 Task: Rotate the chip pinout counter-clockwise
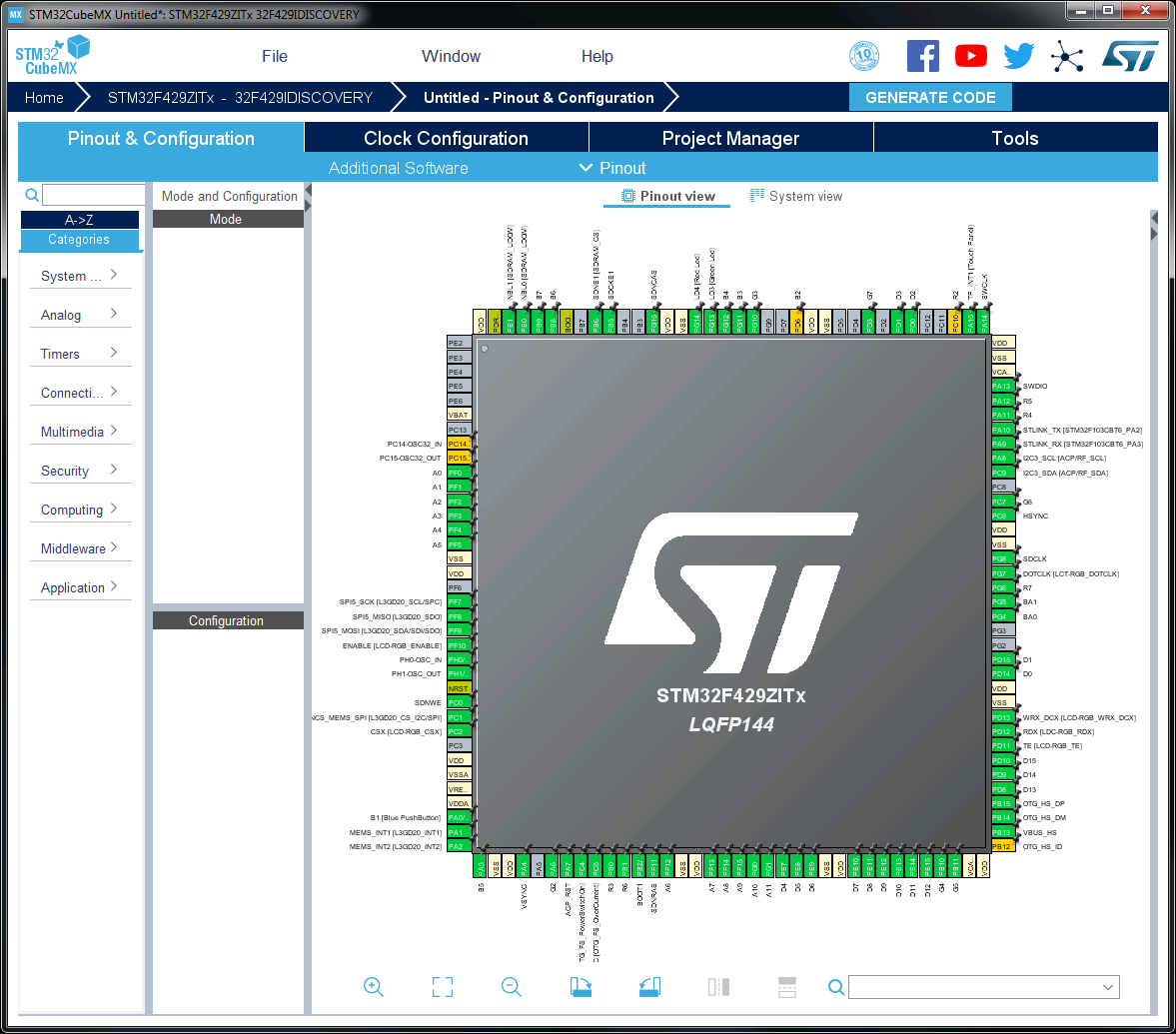[649, 987]
